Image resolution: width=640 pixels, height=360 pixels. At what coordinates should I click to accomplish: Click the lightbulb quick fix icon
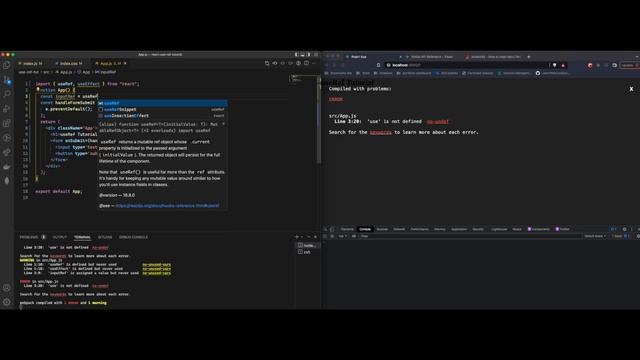(38, 89)
